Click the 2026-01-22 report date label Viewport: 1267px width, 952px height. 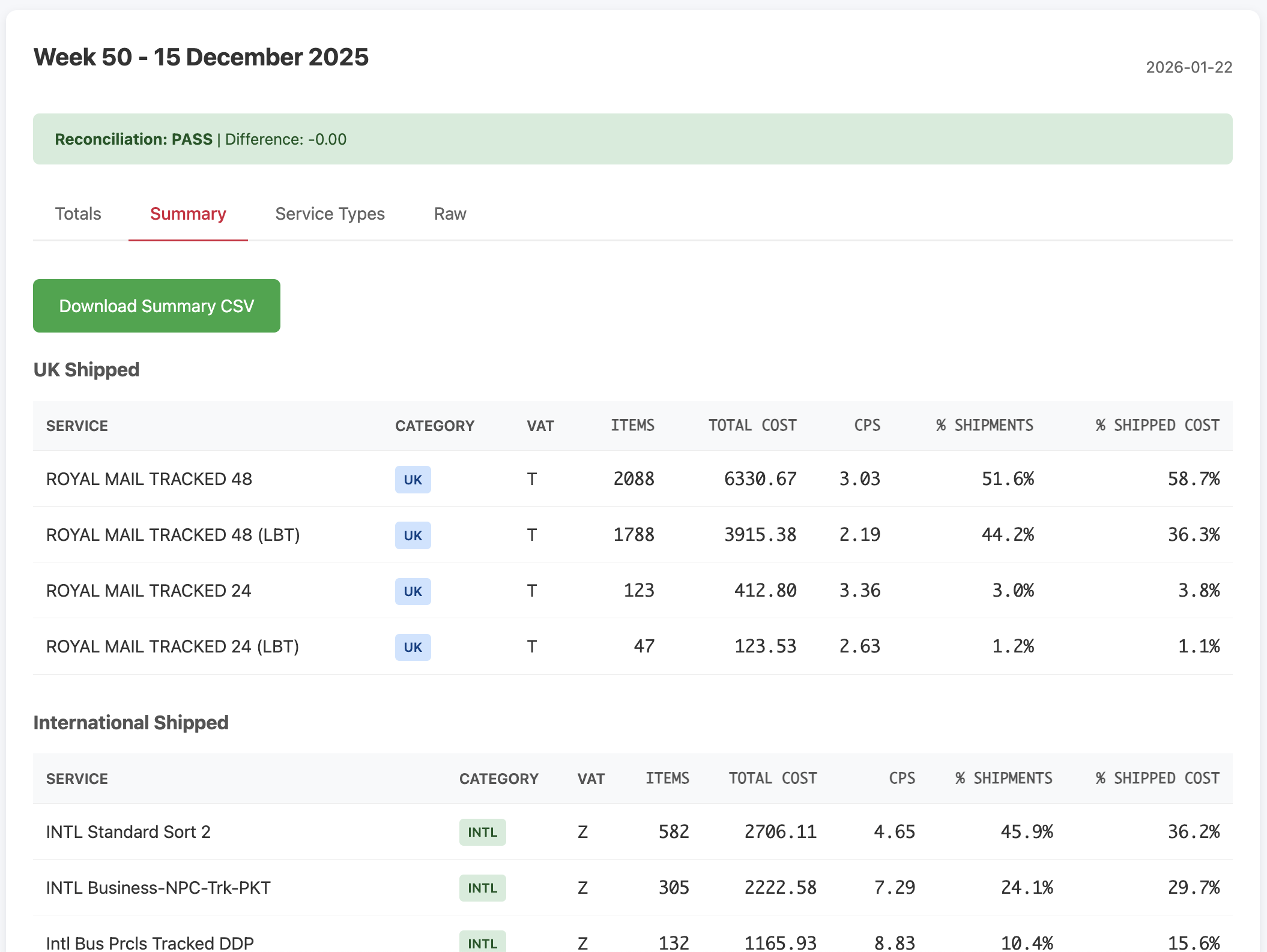(1188, 67)
